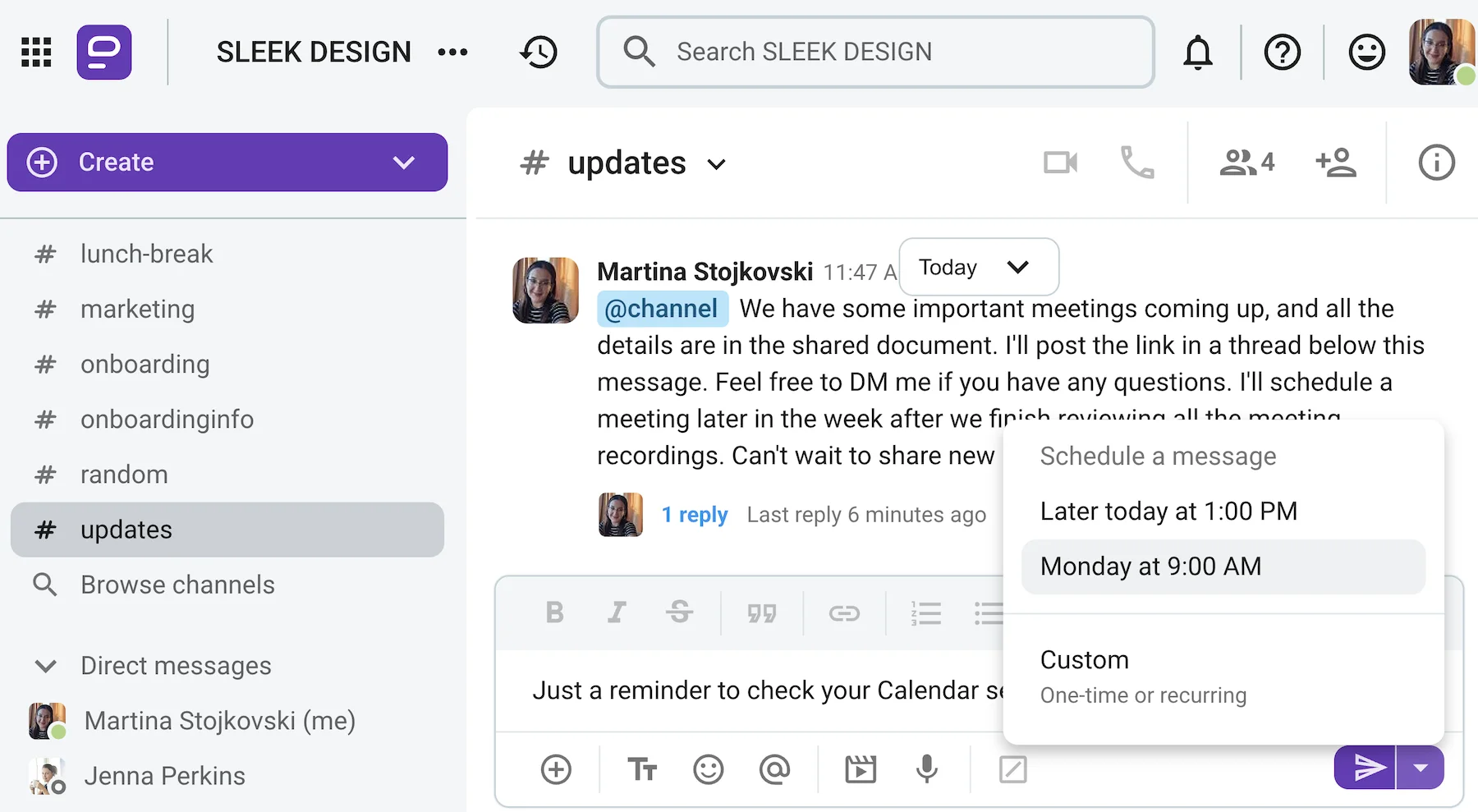Open the Today date dropdown
This screenshot has height=812, width=1478.
click(978, 268)
